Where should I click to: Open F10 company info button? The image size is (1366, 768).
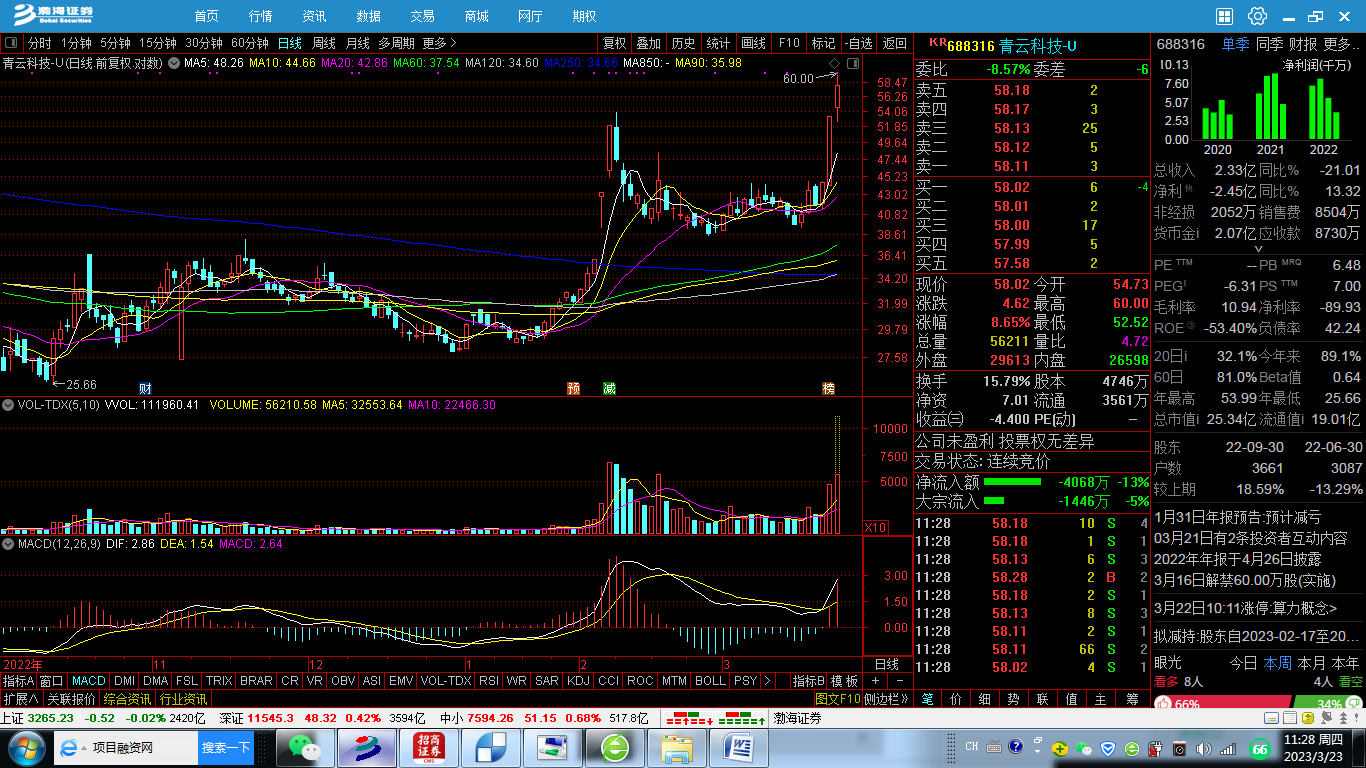[789, 43]
